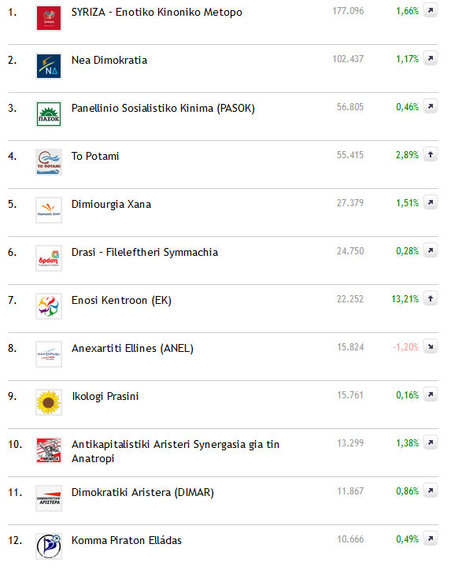Click the trend arrow beside 0,49%
Screen dimensions: 451x570
coord(431,538)
